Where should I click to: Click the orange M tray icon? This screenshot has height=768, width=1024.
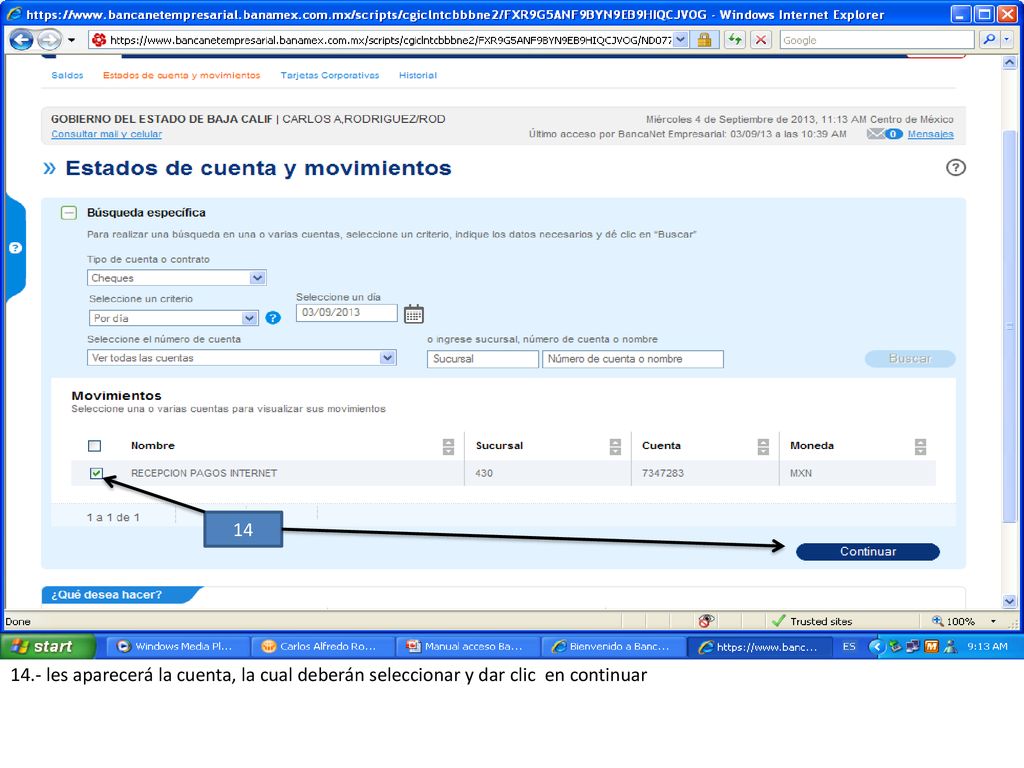(x=931, y=646)
